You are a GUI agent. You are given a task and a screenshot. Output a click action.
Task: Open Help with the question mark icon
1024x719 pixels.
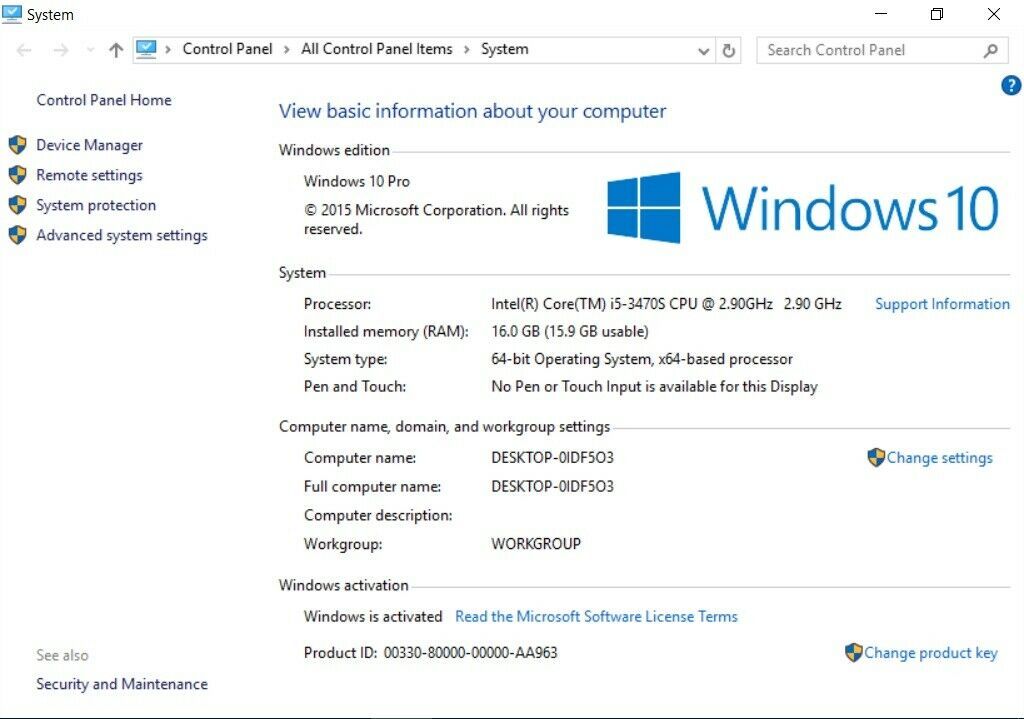(1011, 85)
